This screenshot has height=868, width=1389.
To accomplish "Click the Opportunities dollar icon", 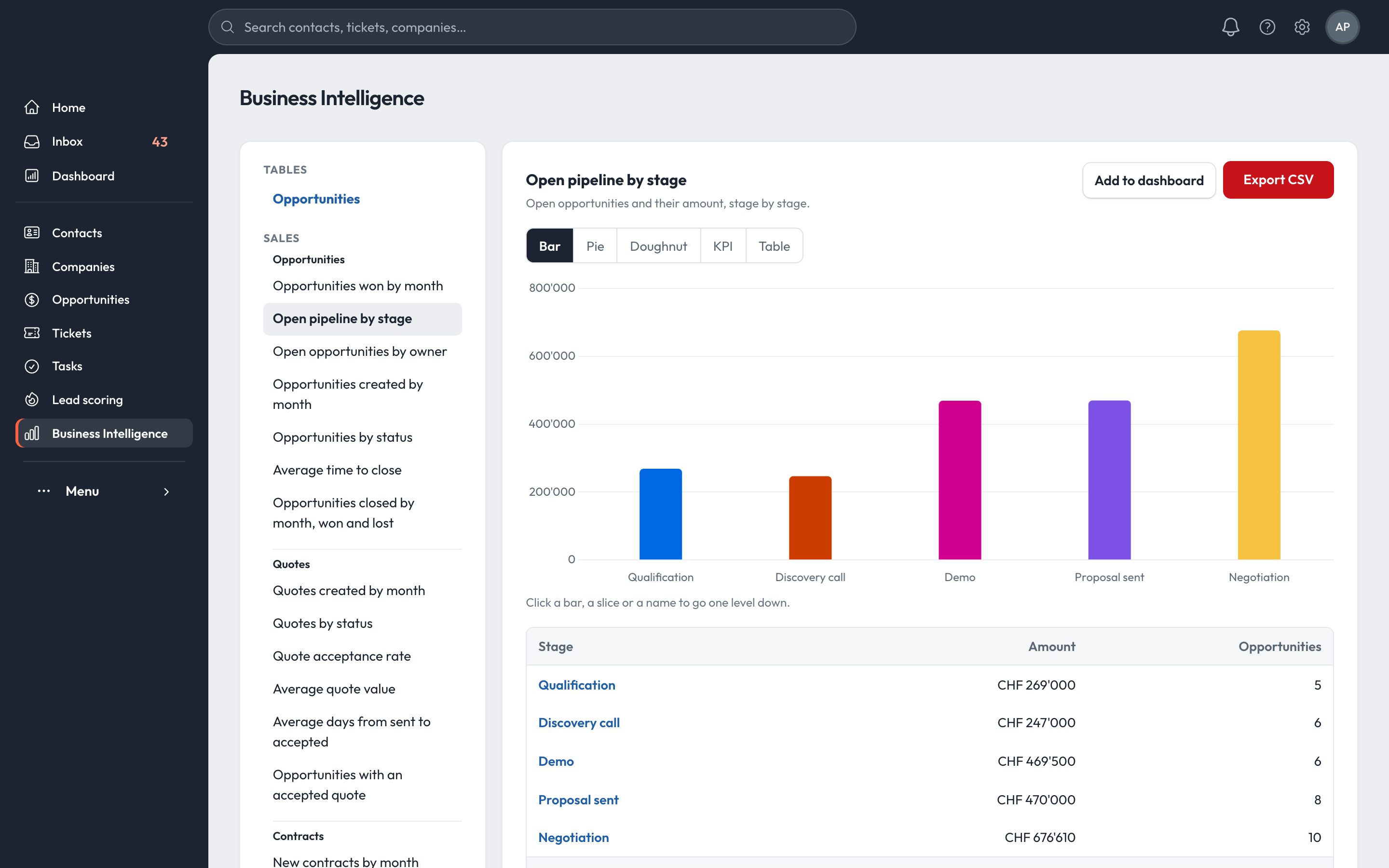I will tap(32, 299).
